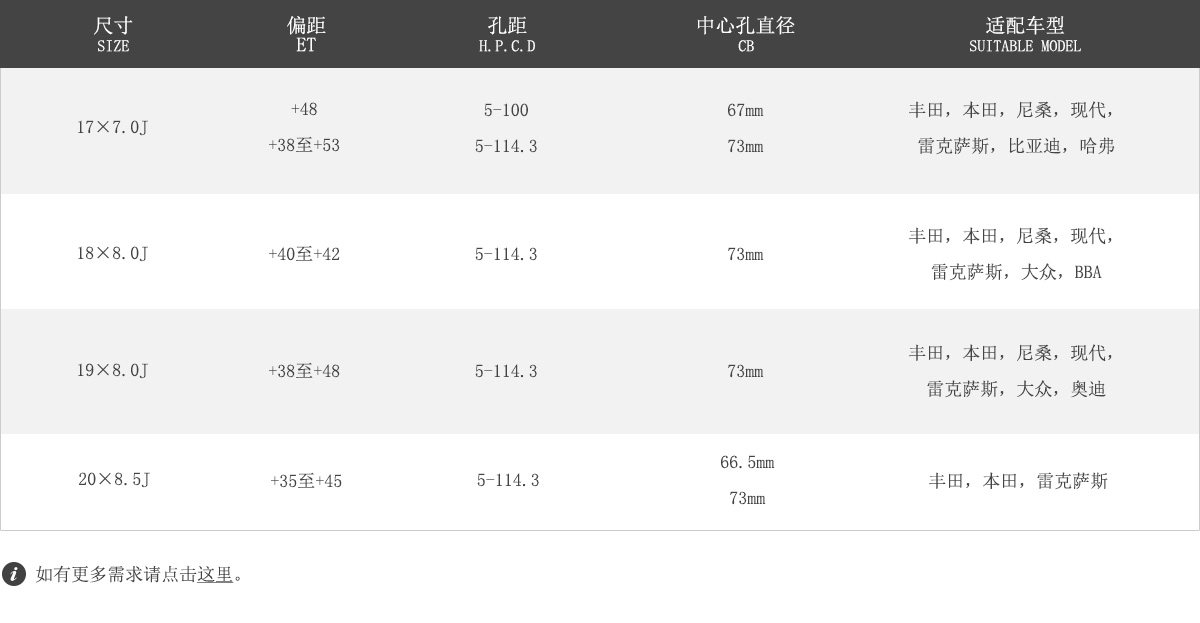Select the 尺寸 SIZE column header
The width and height of the screenshot is (1200, 623).
click(x=113, y=34)
